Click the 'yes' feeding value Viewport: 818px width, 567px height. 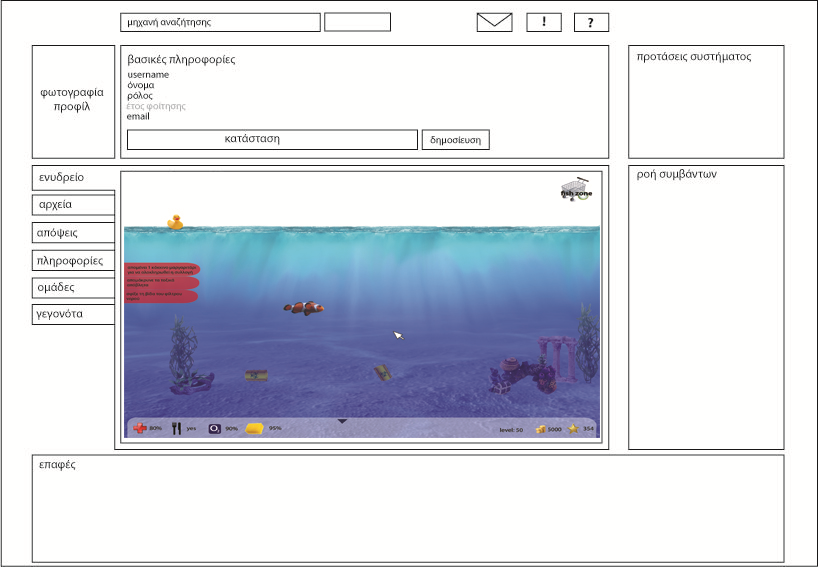tap(191, 428)
